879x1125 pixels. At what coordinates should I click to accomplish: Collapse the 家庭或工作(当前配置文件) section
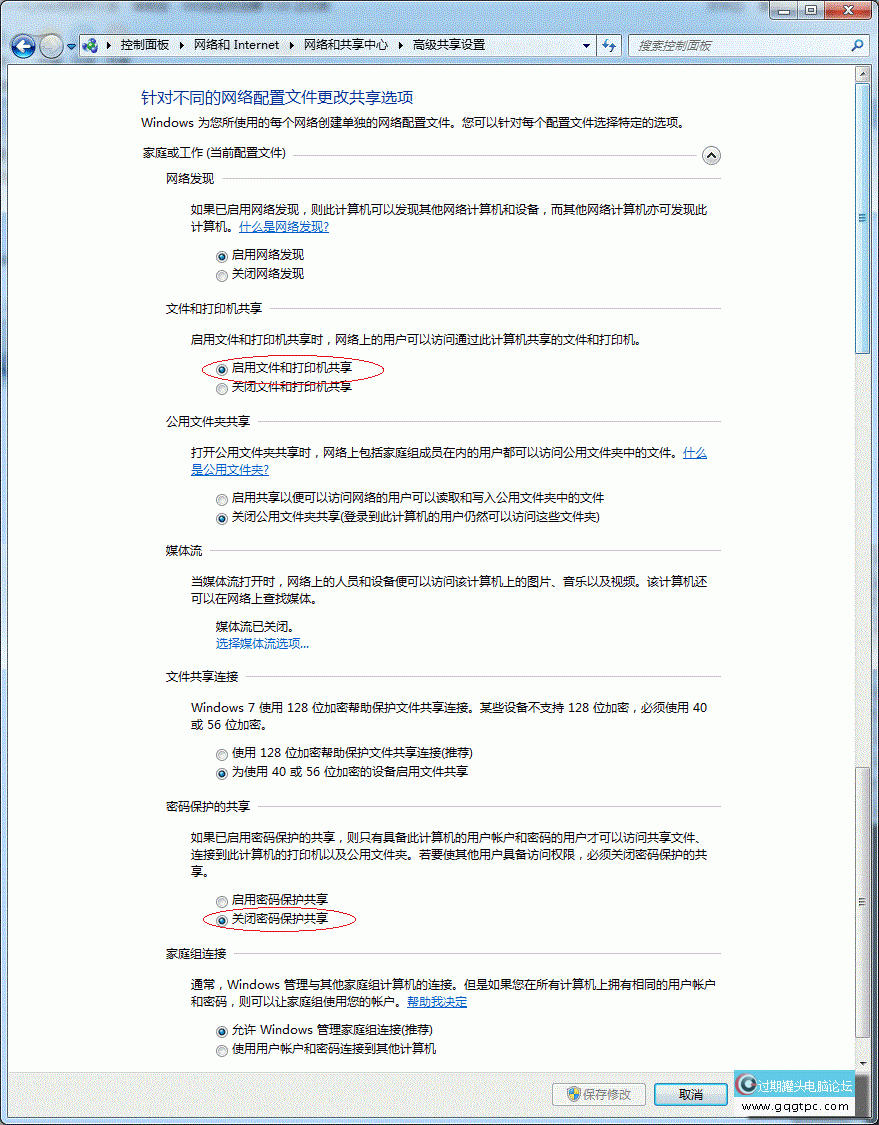[711, 155]
